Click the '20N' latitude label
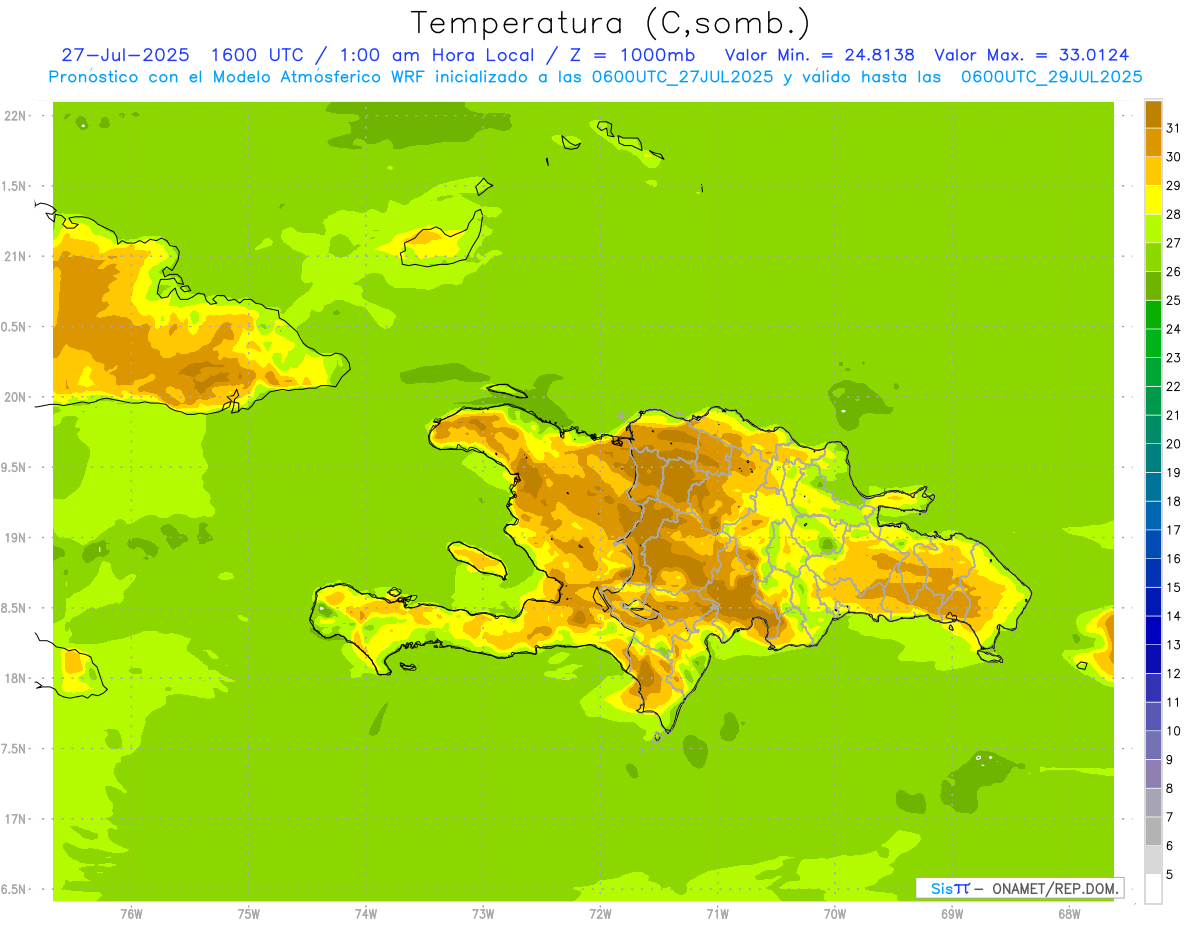This screenshot has width=1200, height=927. tap(15, 398)
